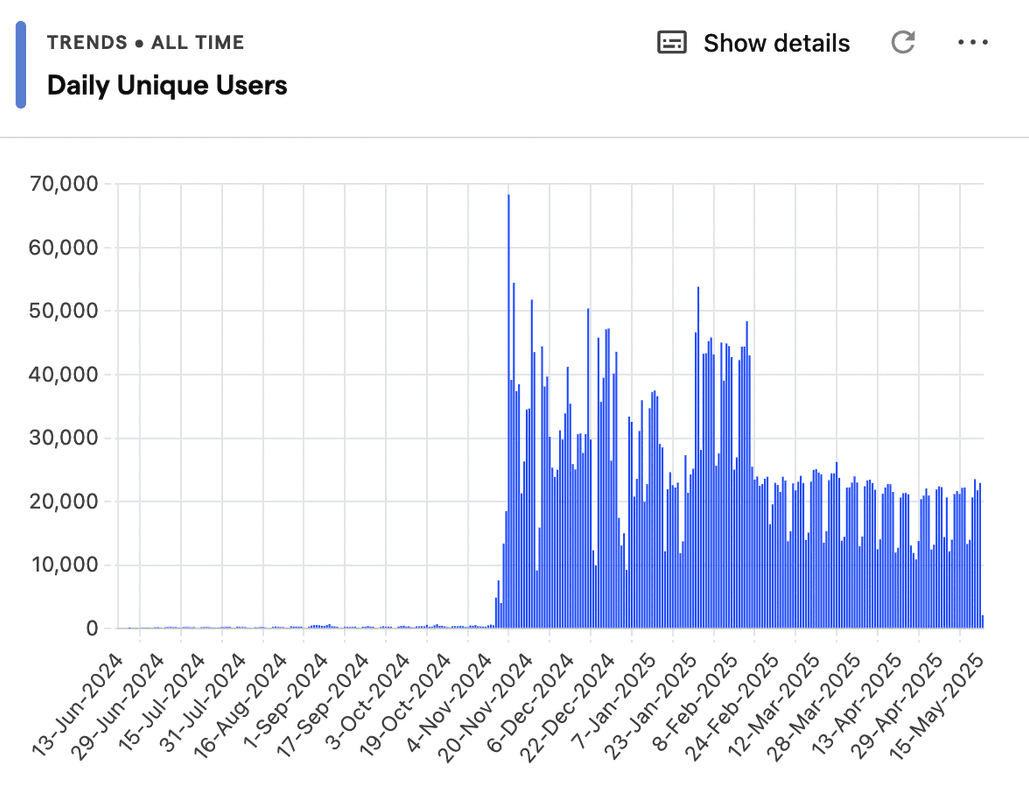Image resolution: width=1029 pixels, height=800 pixels.
Task: Click the peak bar around 8-Feb-2025
Action: pyautogui.click(x=697, y=450)
